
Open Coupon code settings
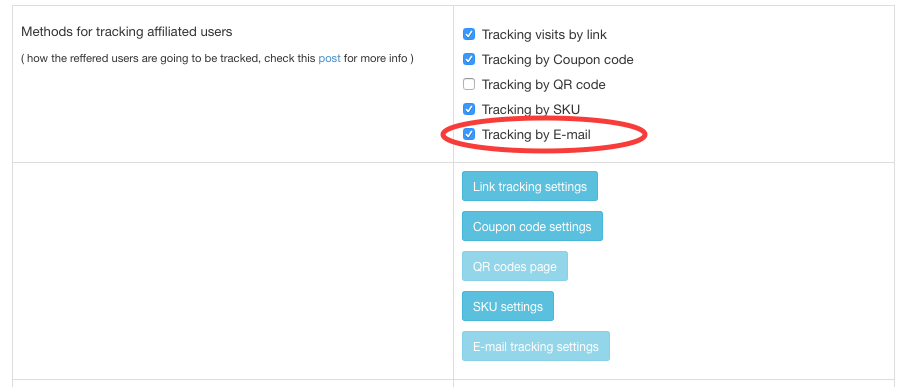[532, 227]
